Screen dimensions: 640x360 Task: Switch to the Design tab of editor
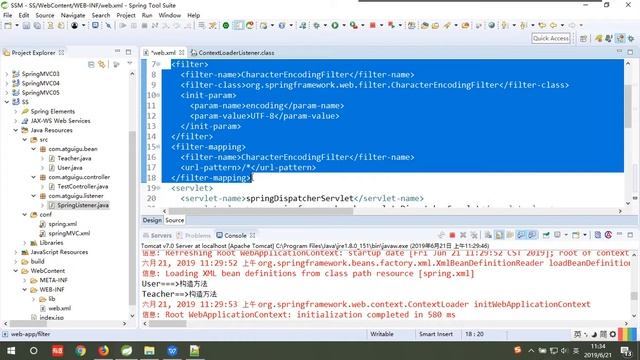tap(152, 220)
